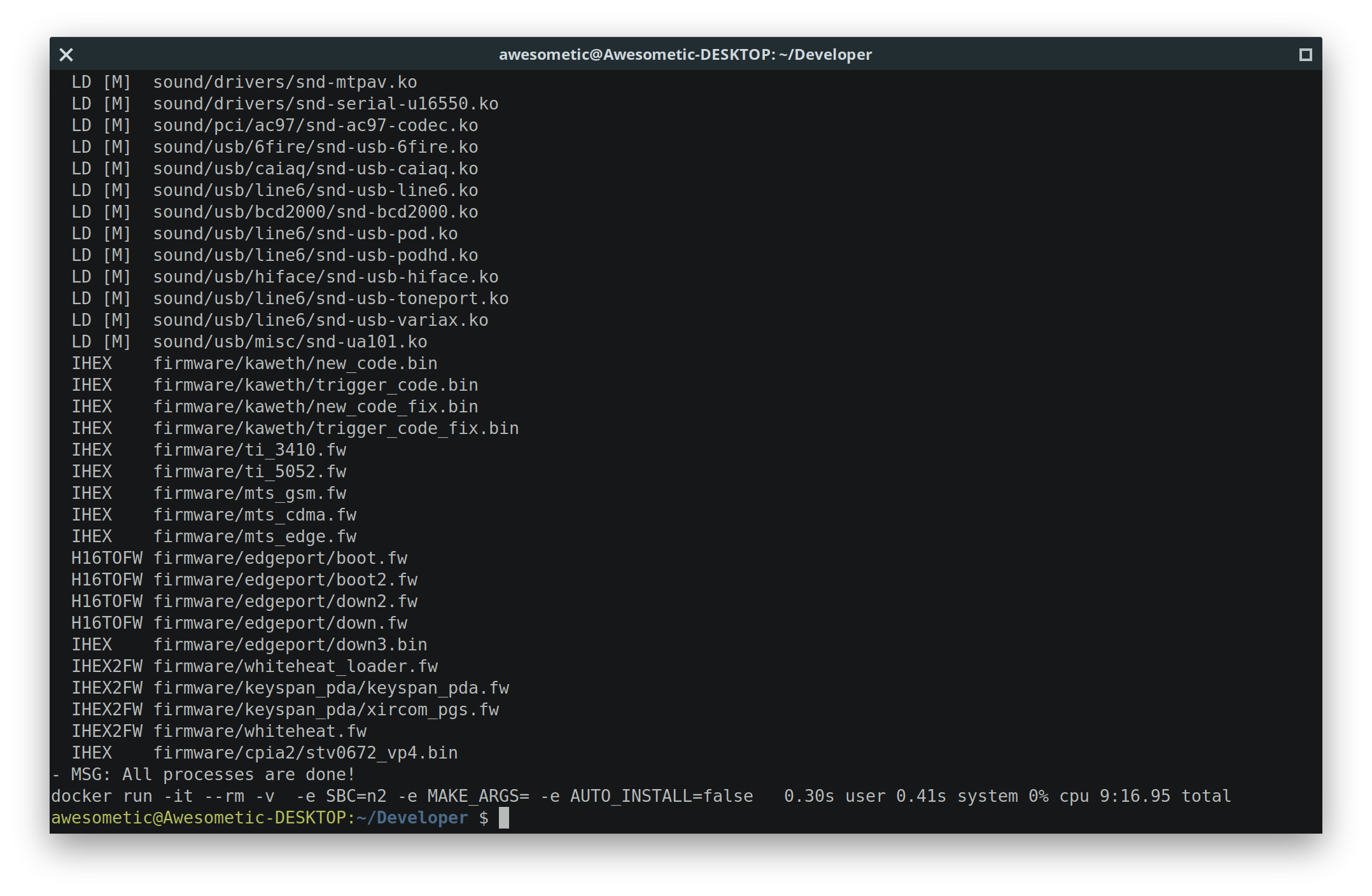This screenshot has height=896, width=1372.
Task: Click the sound/usb/hiface/snd-usb-hiface.ko line
Action: point(325,277)
